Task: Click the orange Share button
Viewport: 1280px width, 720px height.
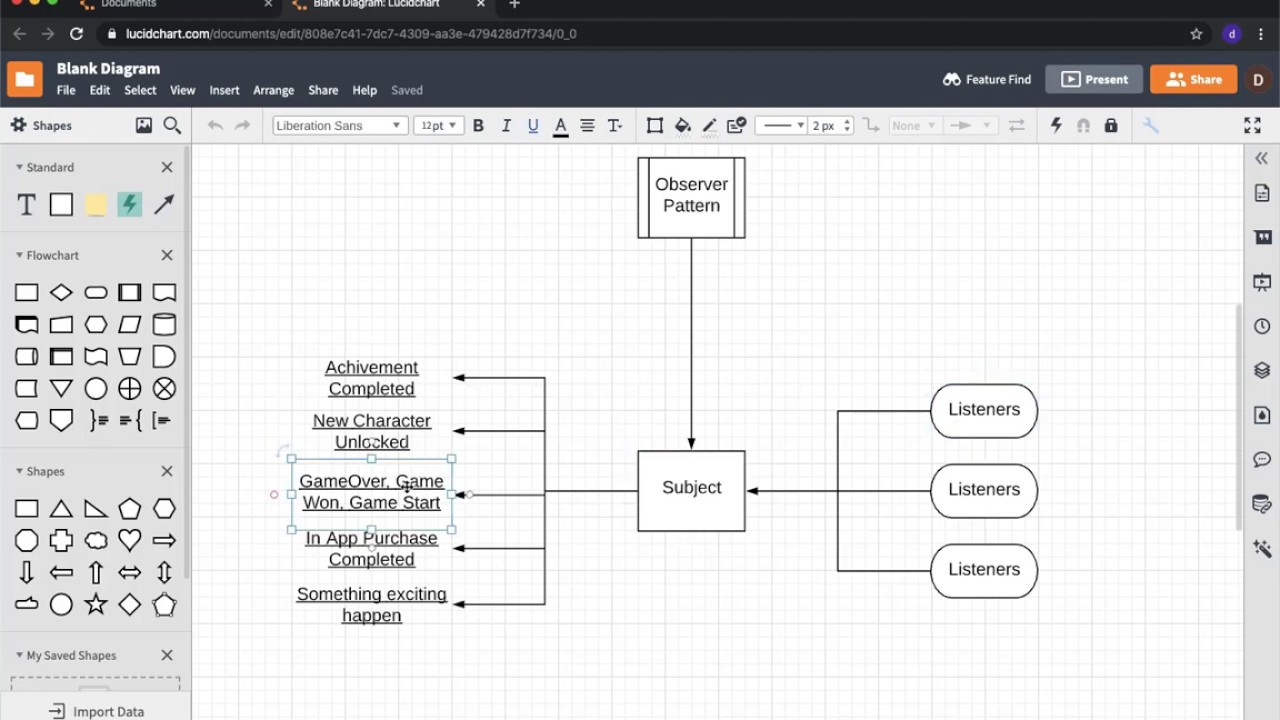Action: pos(1193,79)
